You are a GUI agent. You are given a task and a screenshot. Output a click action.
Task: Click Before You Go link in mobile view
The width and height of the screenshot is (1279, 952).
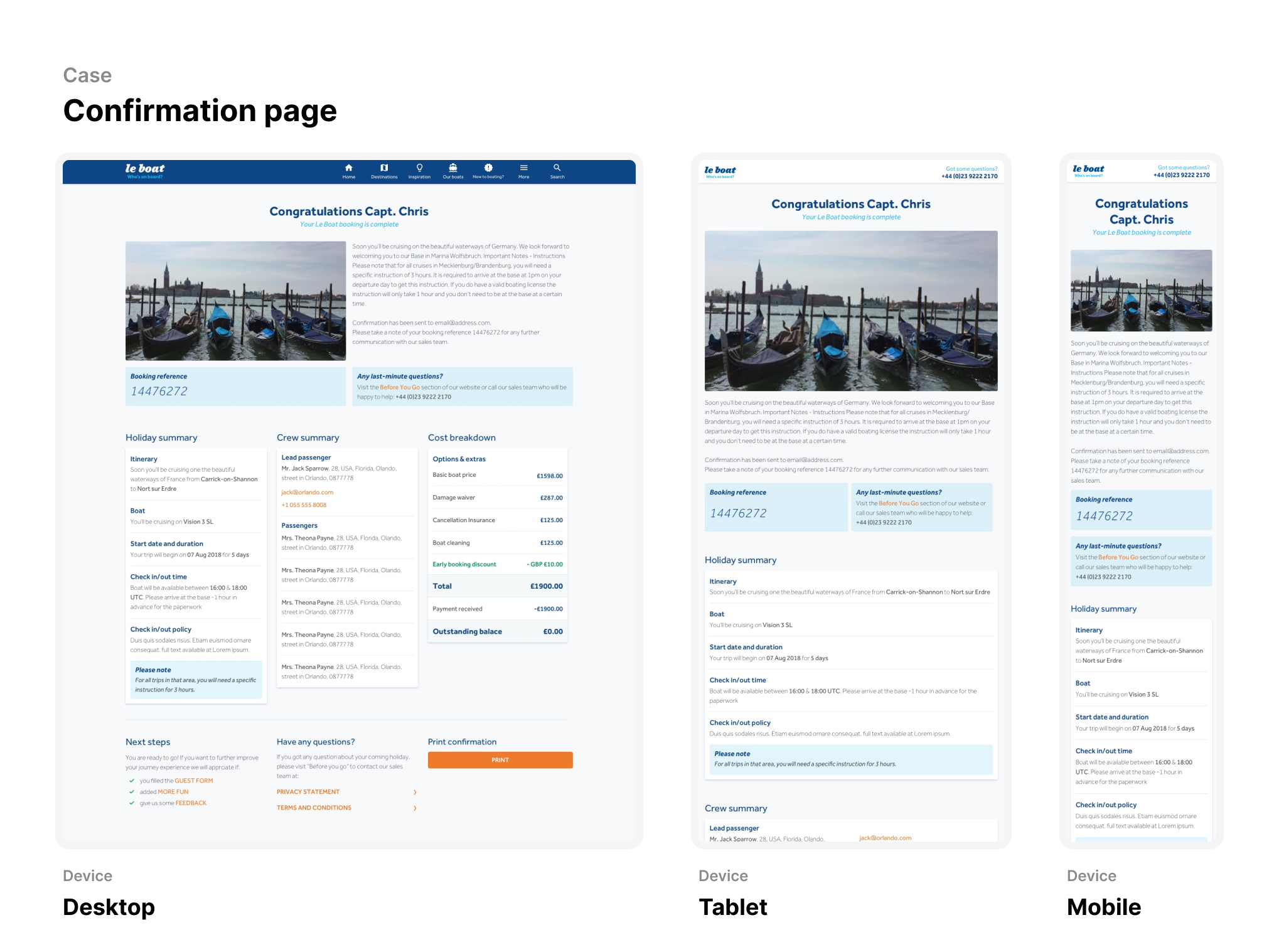coord(1118,557)
